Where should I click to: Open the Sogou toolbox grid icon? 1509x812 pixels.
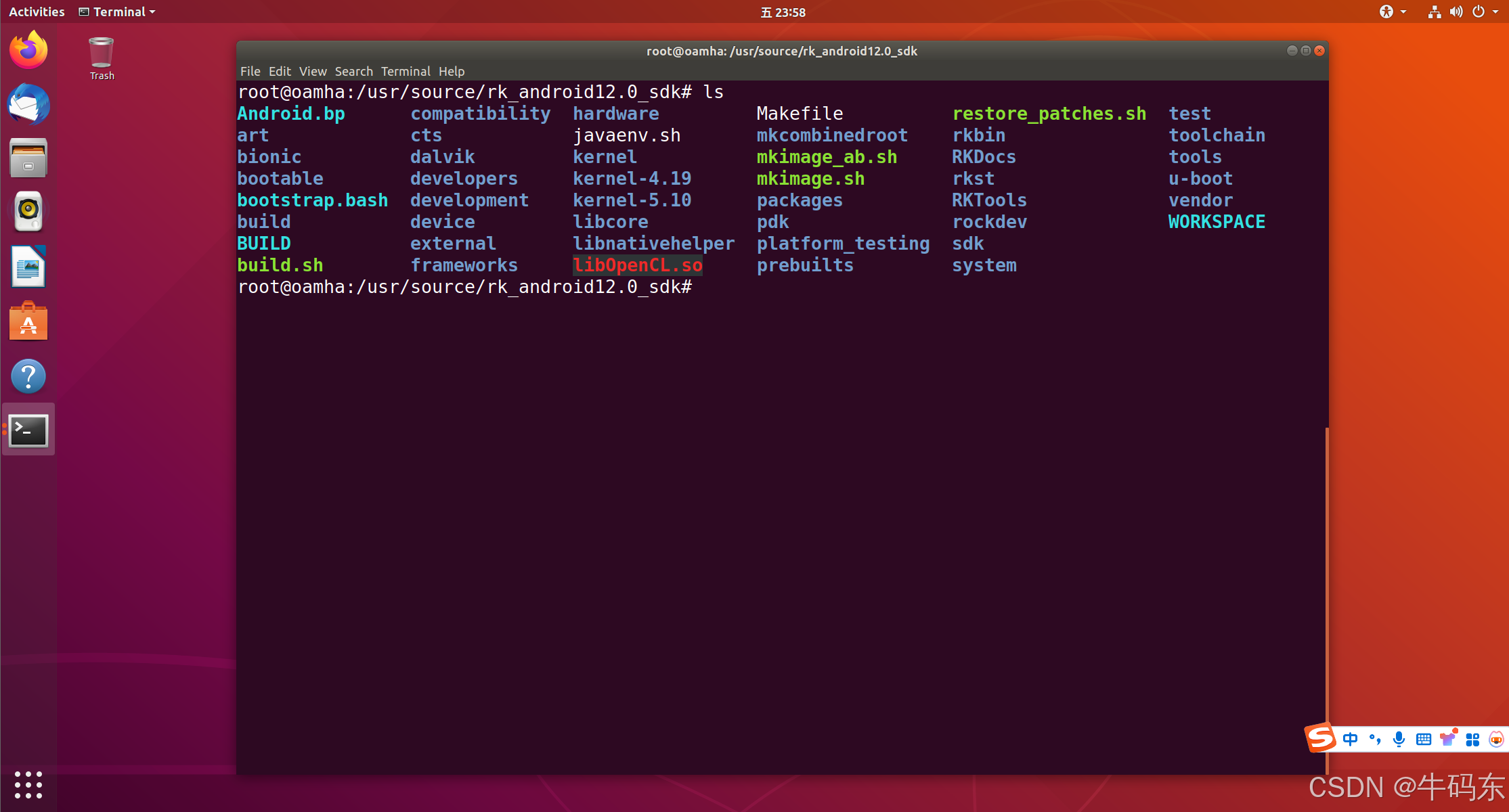coord(1472,739)
